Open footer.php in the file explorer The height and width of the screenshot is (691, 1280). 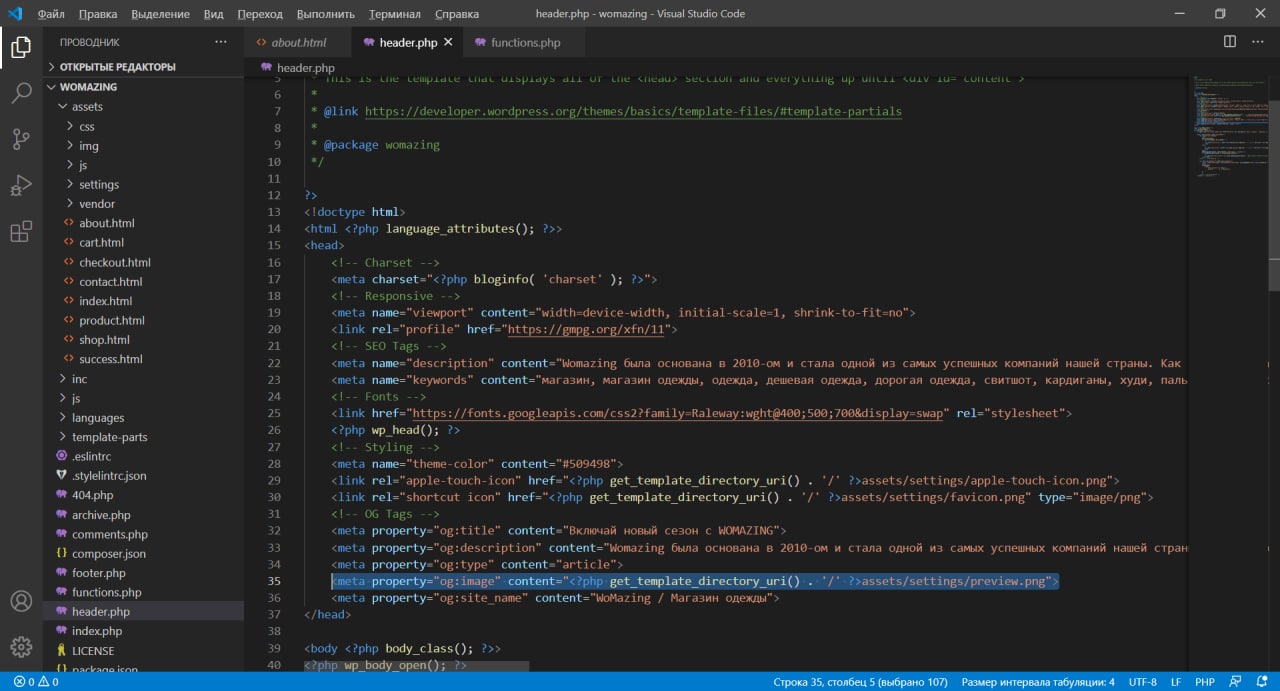click(x=98, y=573)
